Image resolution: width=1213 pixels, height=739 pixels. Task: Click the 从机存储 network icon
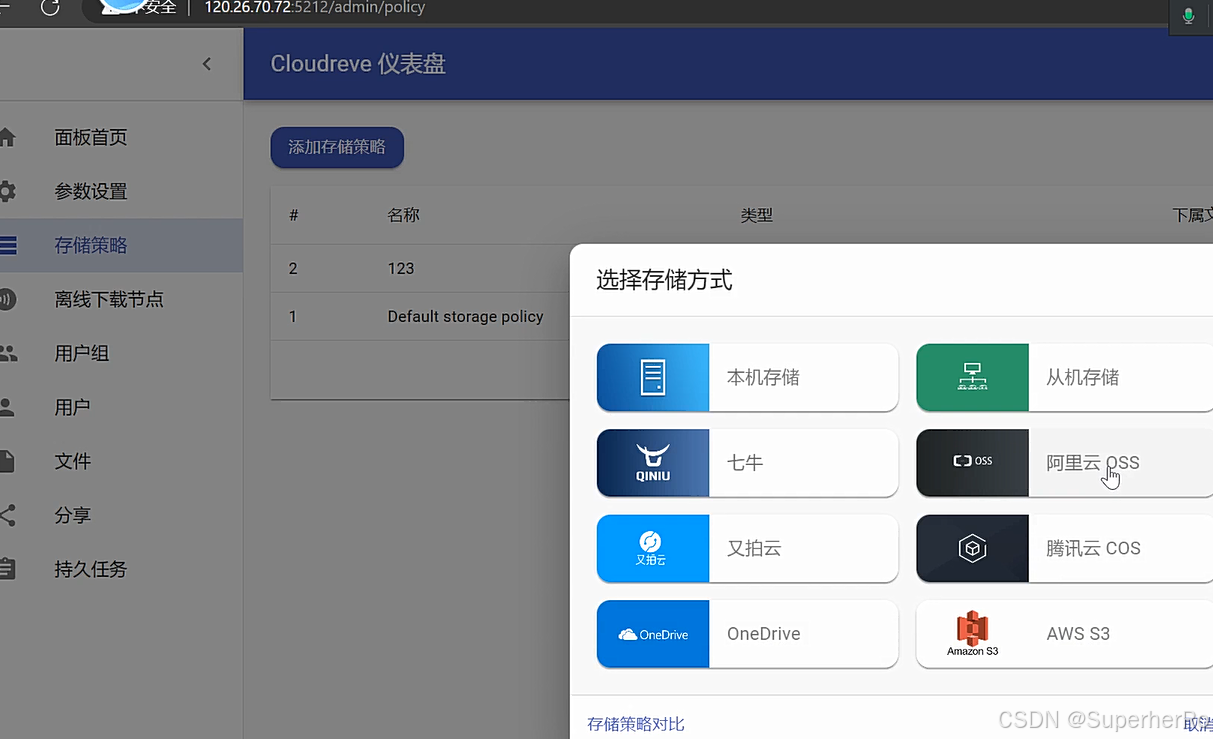972,377
